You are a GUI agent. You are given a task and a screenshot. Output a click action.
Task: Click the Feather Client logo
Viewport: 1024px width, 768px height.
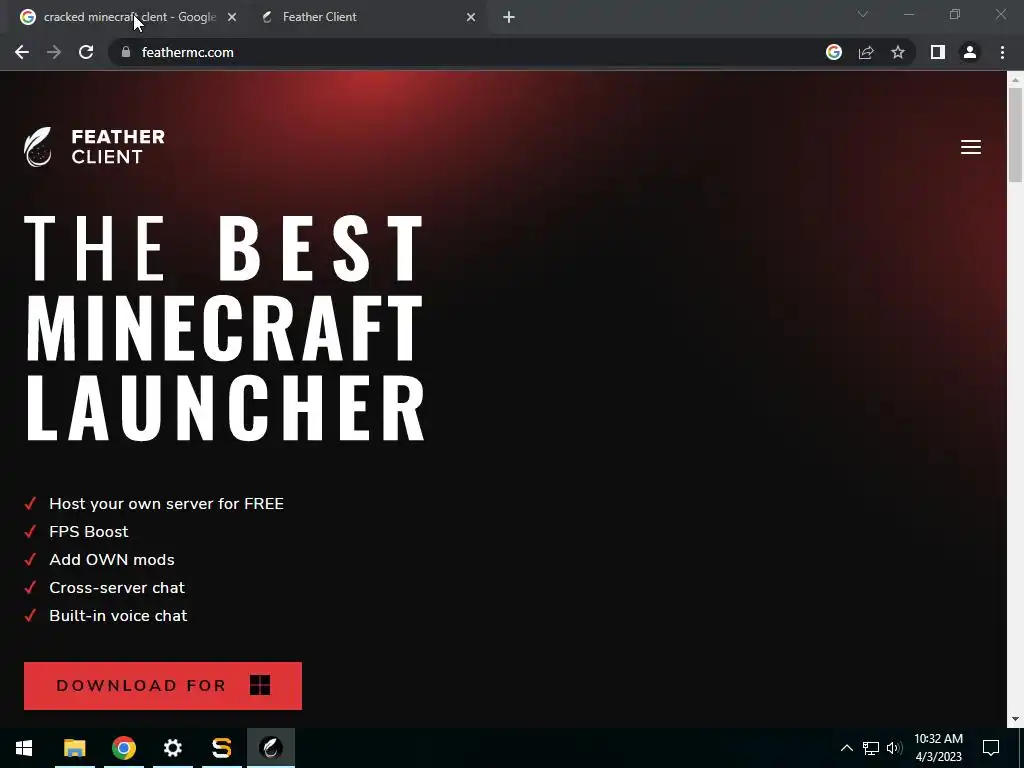[95, 147]
